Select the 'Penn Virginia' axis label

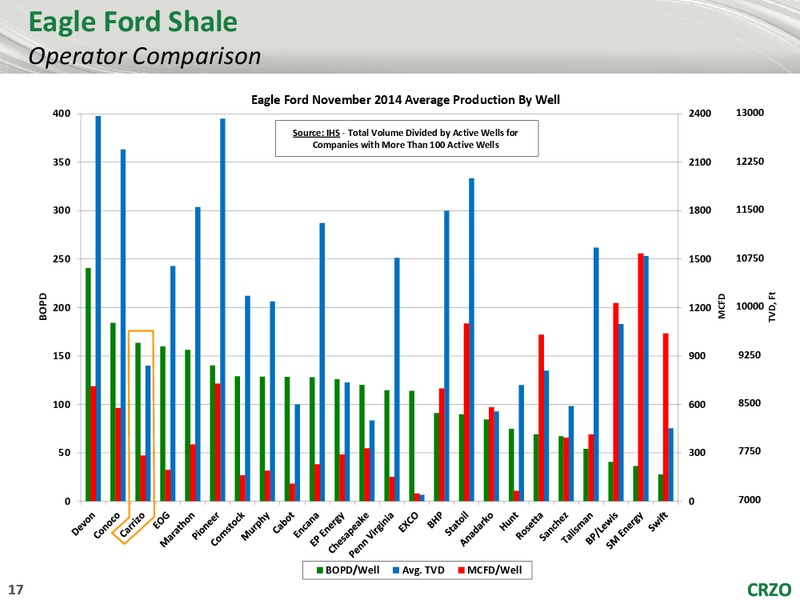click(372, 535)
